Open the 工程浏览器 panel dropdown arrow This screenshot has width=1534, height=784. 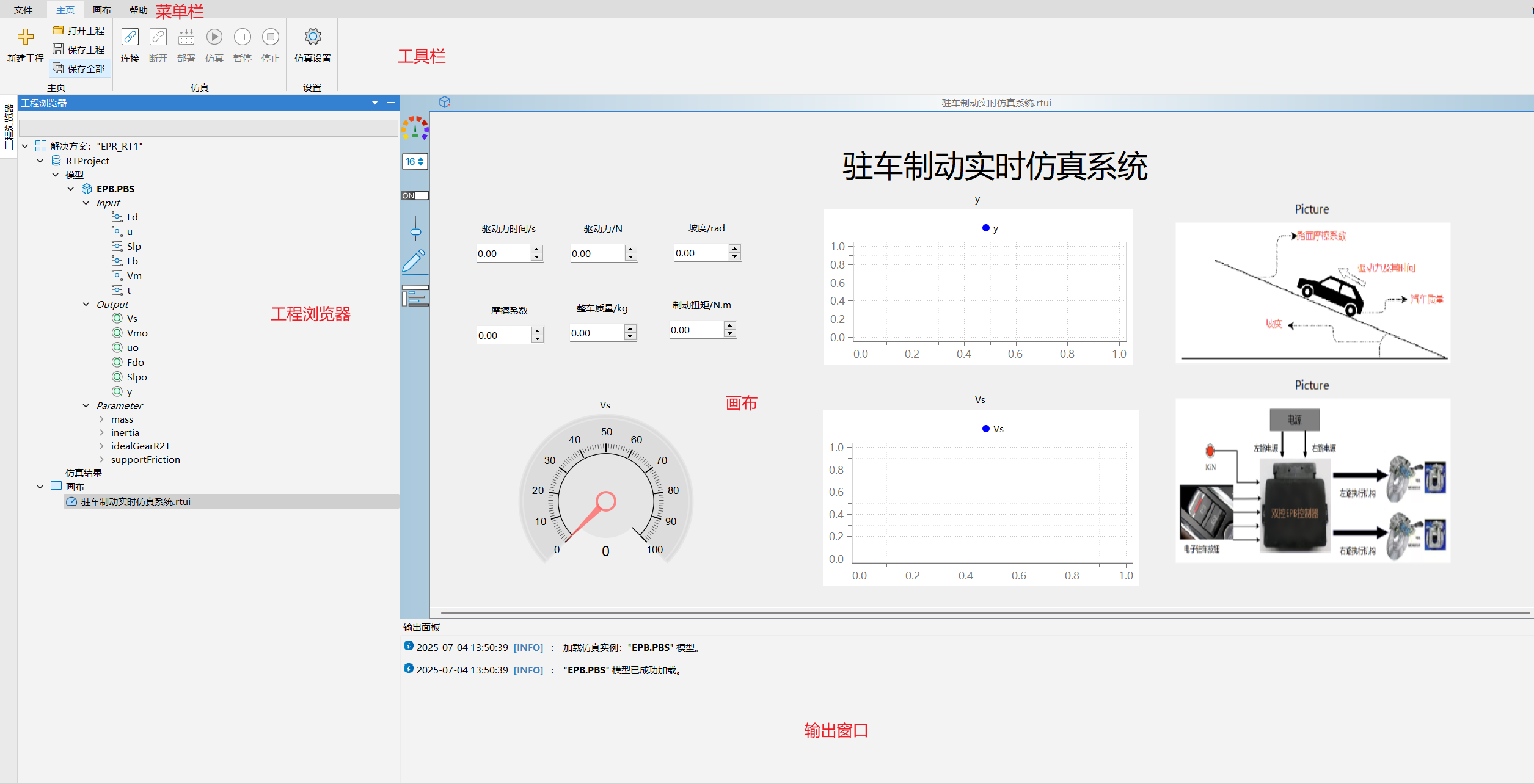click(x=374, y=103)
